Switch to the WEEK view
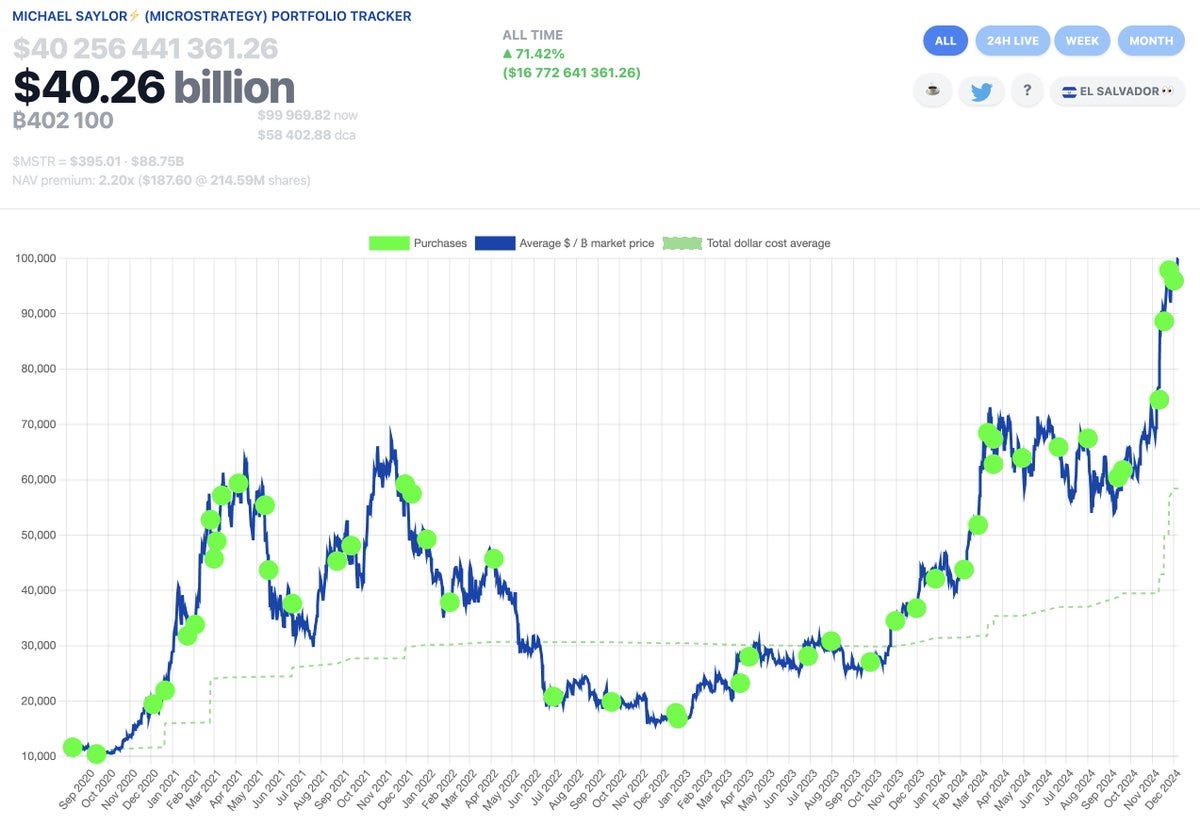Viewport: 1200px width, 826px height. click(1082, 40)
